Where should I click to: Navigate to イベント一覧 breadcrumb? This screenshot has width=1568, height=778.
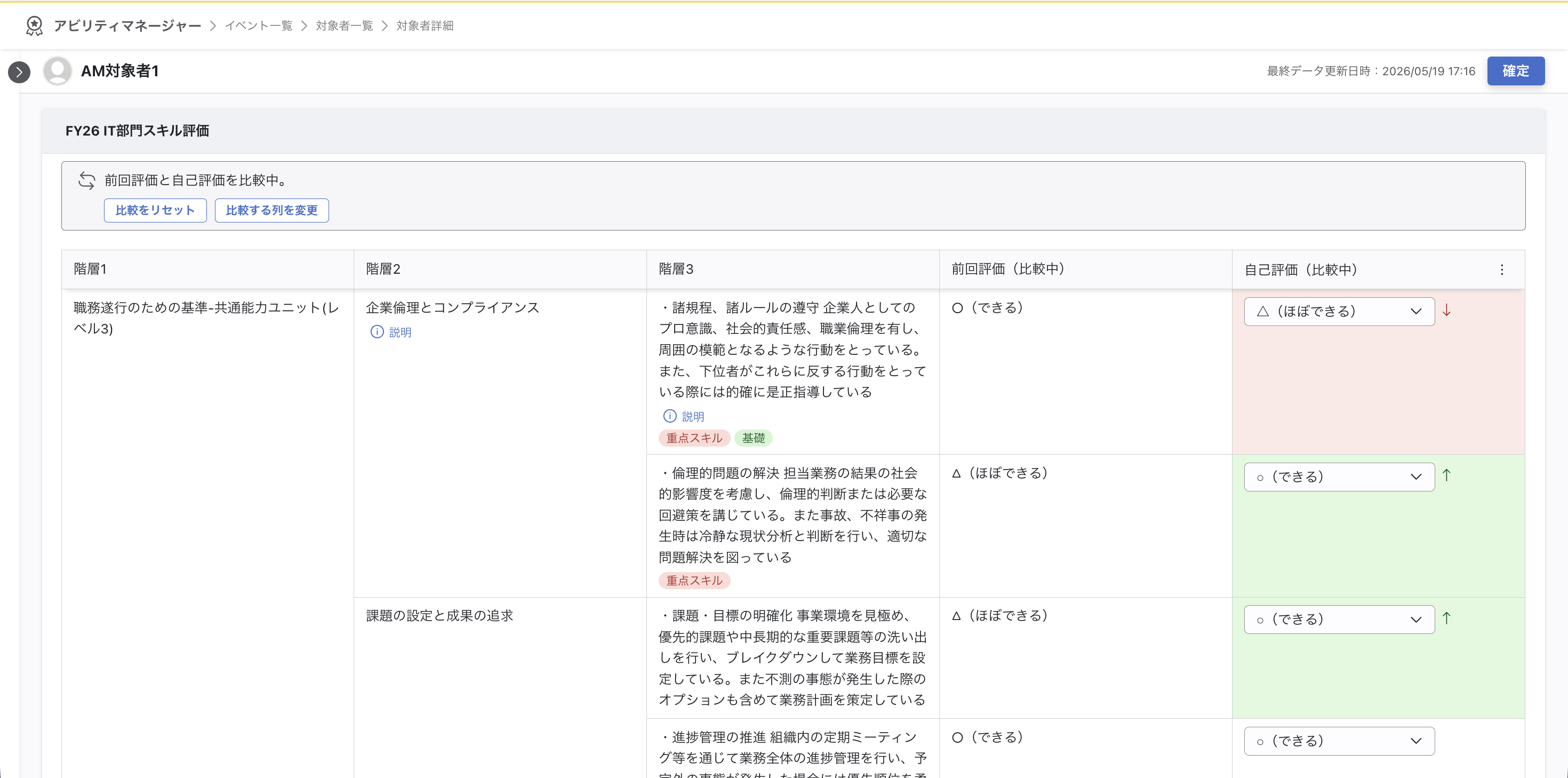pos(259,26)
